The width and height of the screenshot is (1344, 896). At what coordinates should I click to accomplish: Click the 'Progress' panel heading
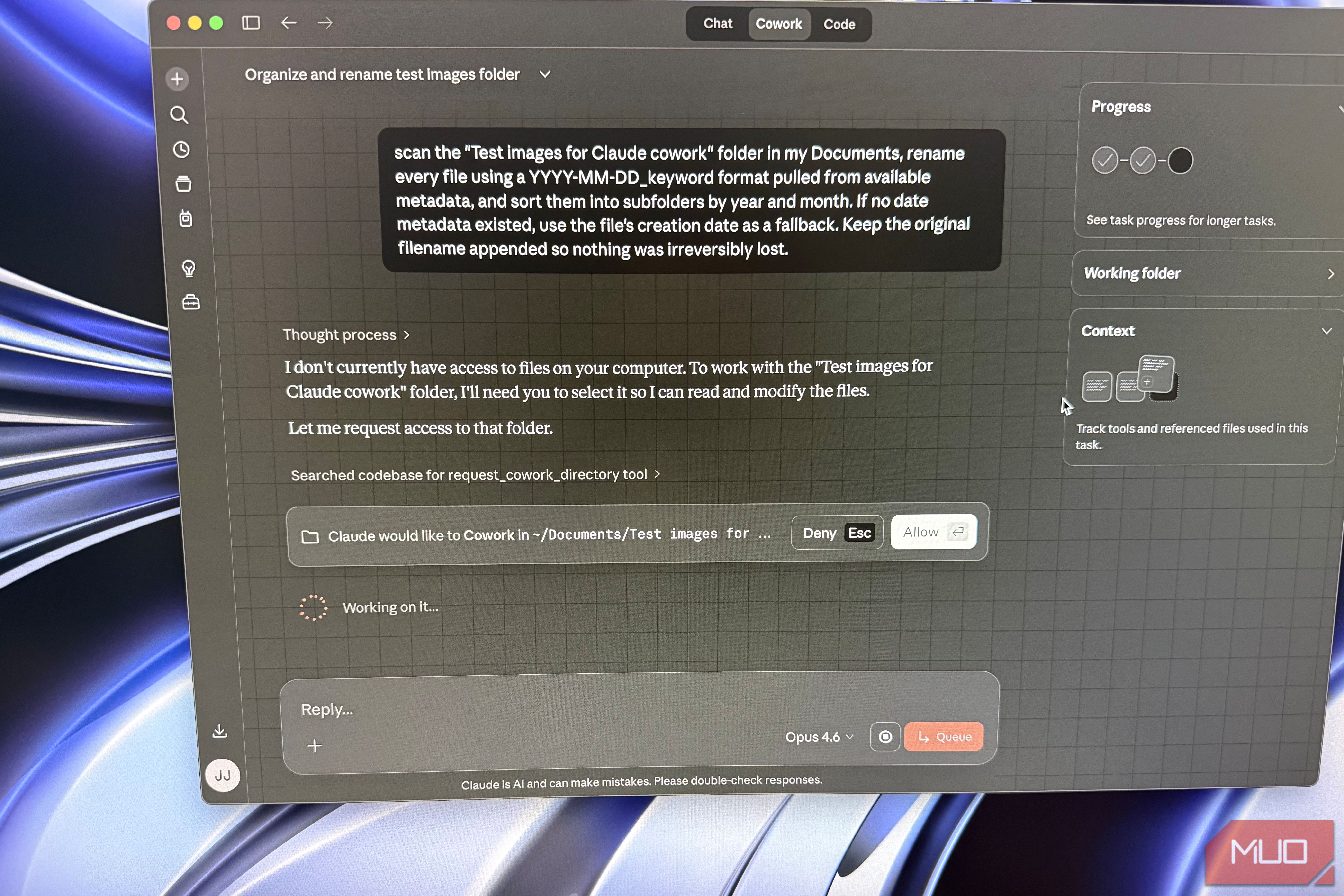(x=1121, y=107)
